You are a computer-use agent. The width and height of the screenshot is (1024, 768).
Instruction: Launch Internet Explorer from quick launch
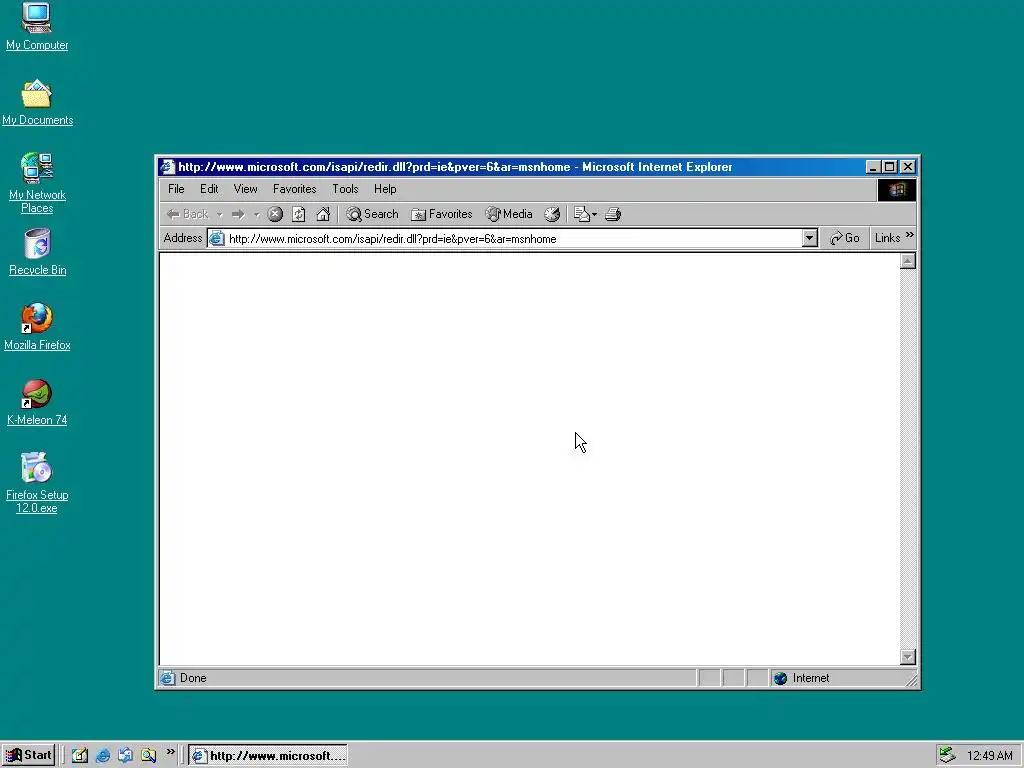[x=103, y=756]
